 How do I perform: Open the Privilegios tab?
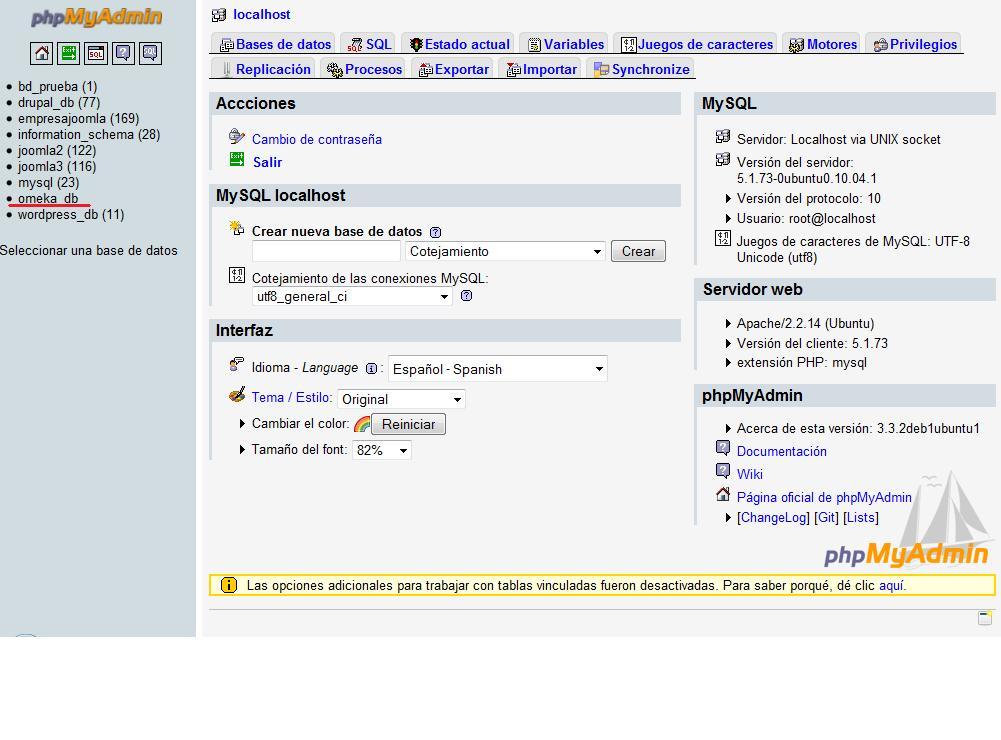[915, 44]
